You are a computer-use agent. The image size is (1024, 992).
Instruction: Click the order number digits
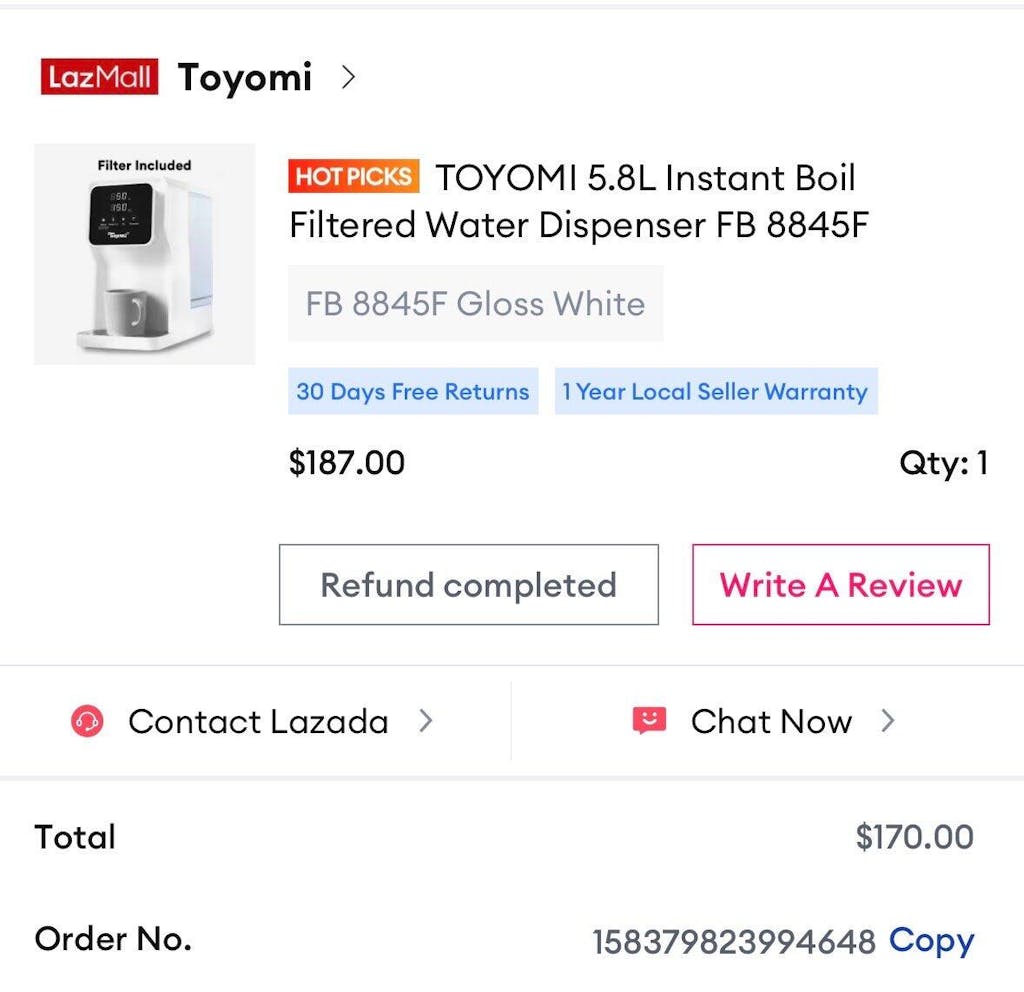point(733,942)
